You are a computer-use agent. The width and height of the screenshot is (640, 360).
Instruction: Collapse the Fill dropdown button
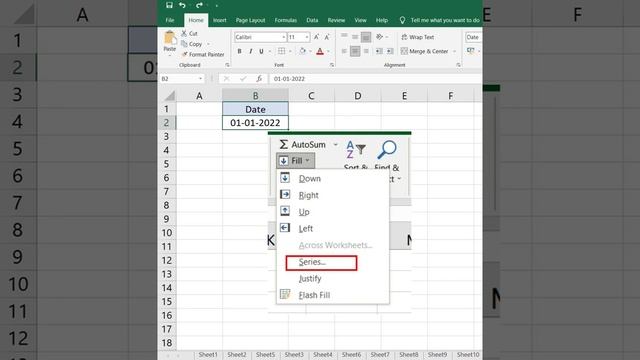295,161
